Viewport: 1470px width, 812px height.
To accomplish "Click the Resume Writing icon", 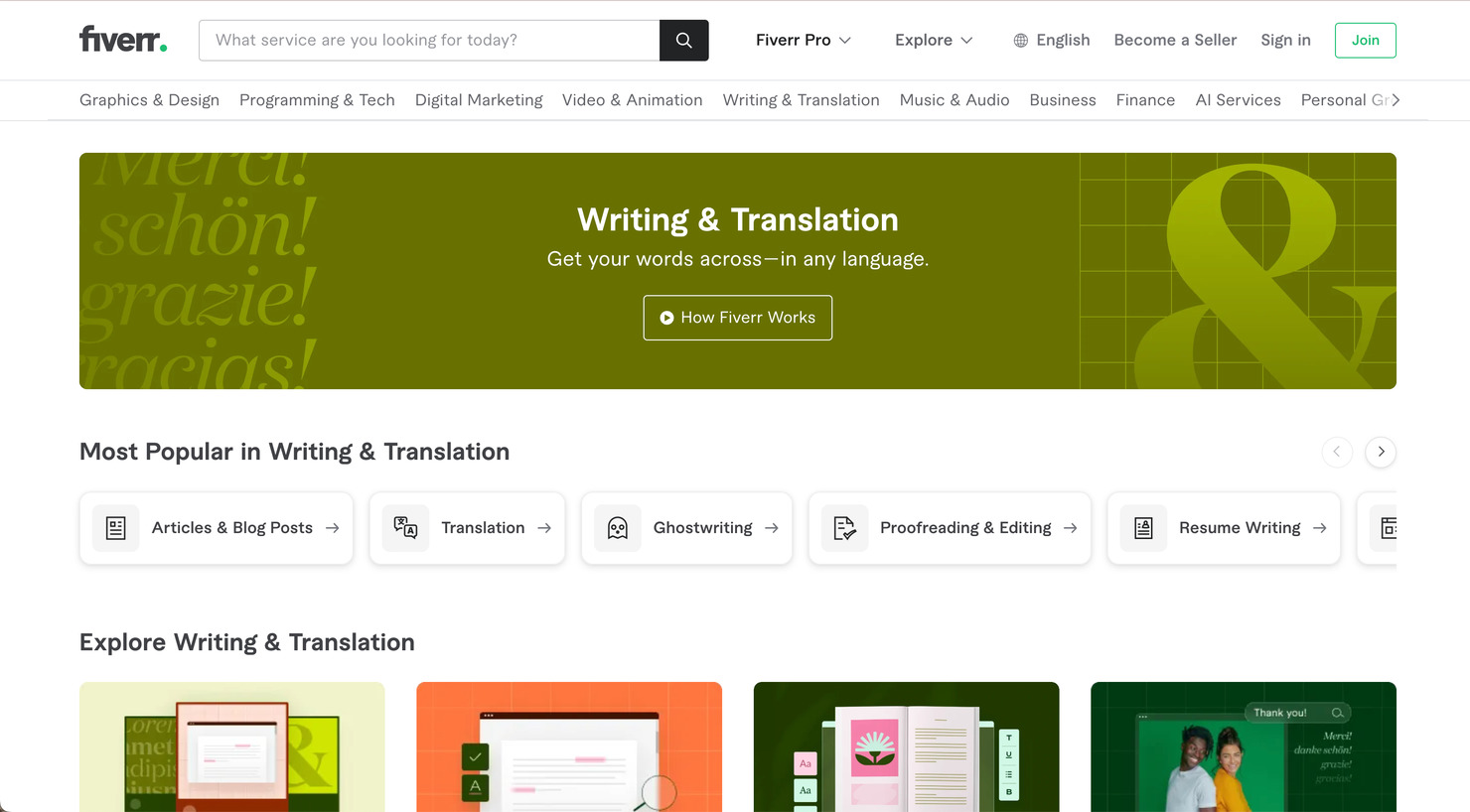I will tap(1143, 528).
